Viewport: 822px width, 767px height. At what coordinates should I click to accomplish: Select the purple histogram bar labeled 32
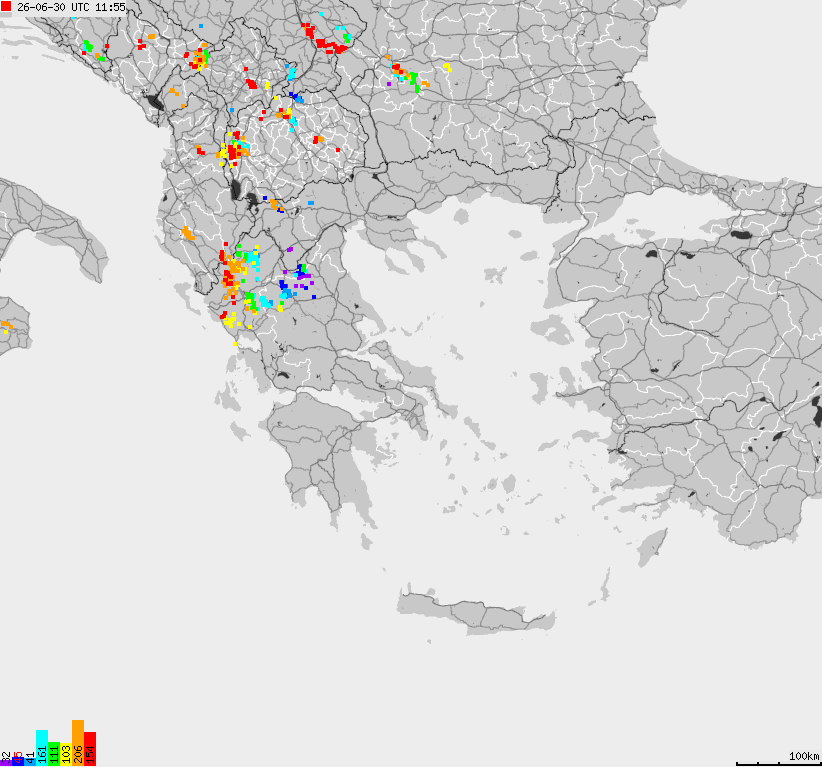(6, 763)
